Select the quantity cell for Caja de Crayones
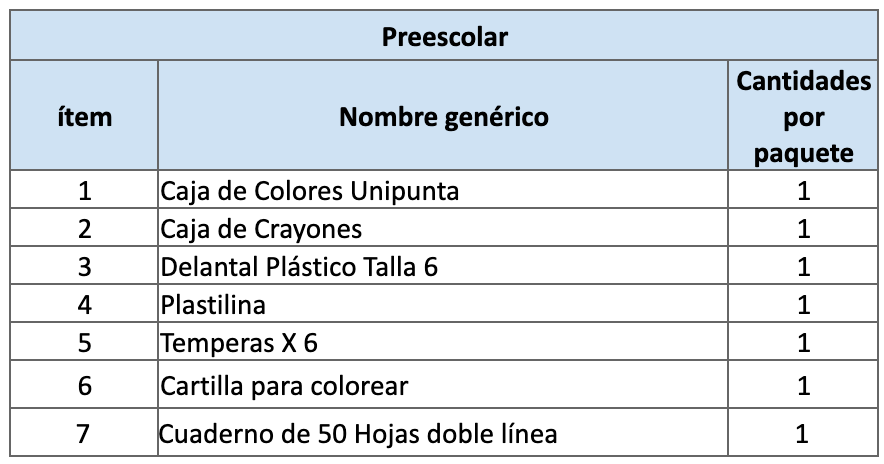This screenshot has width=884, height=464. point(803,229)
